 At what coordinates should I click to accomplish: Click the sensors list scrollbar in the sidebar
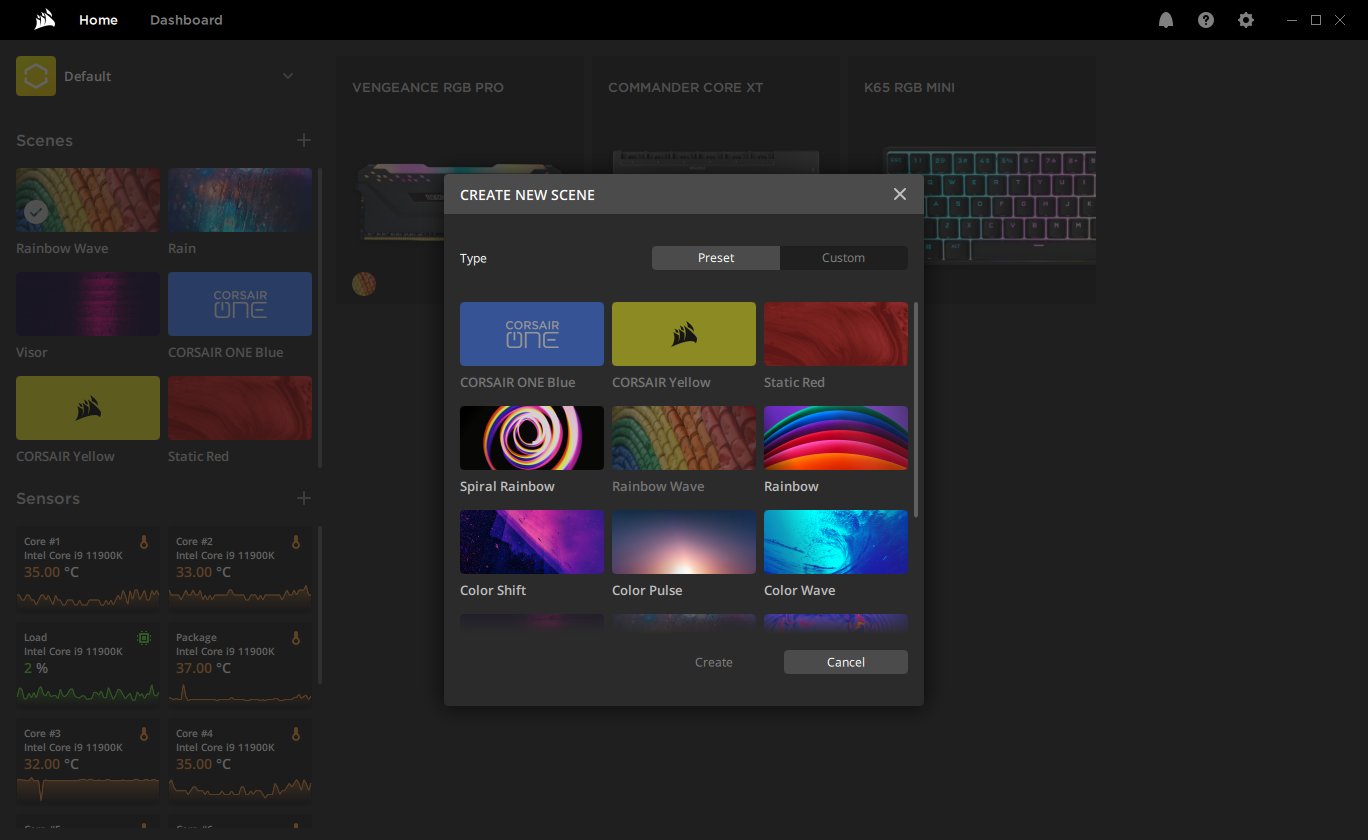[x=320, y=606]
